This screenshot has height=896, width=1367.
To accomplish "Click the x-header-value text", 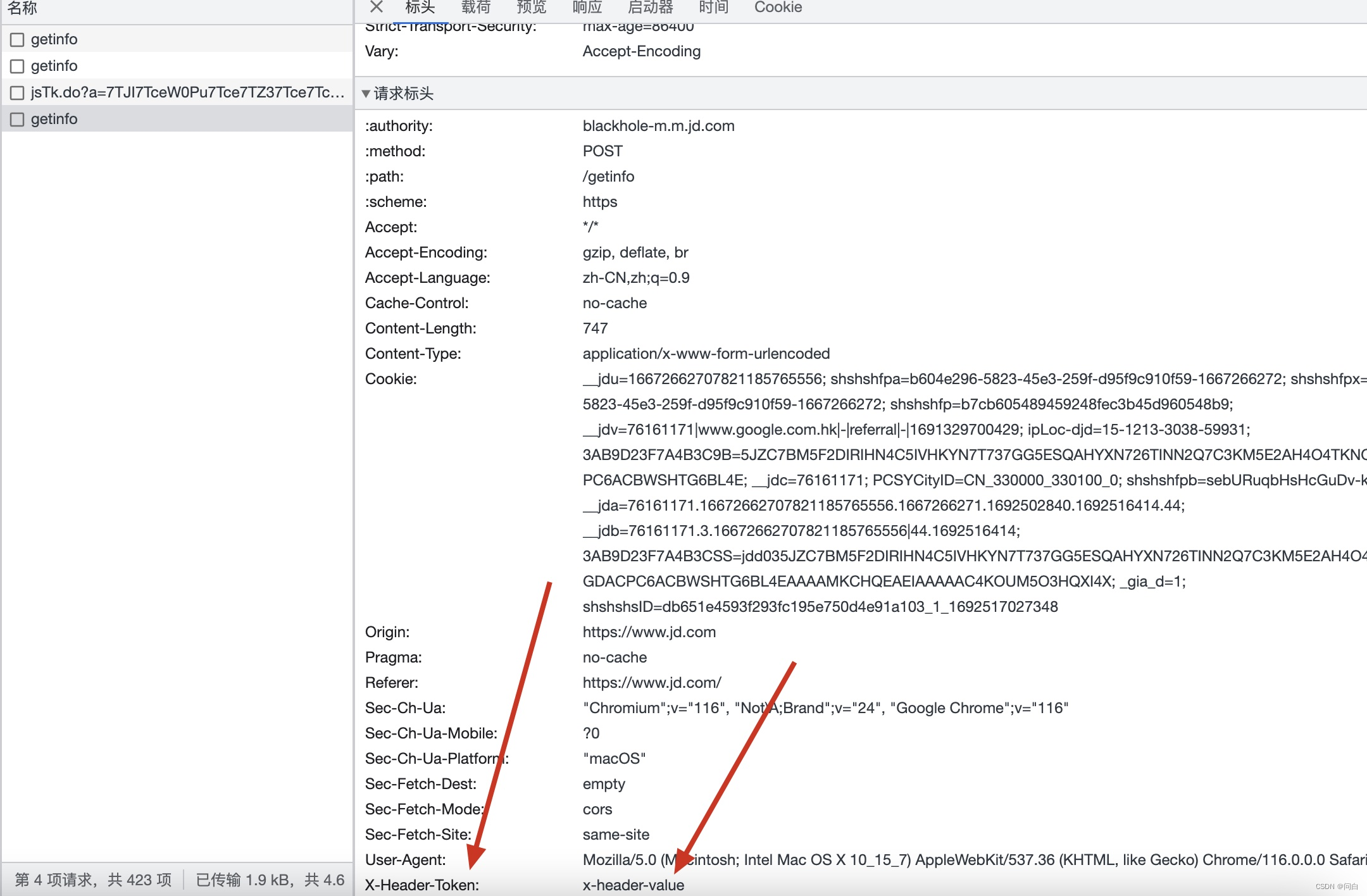I will [634, 885].
